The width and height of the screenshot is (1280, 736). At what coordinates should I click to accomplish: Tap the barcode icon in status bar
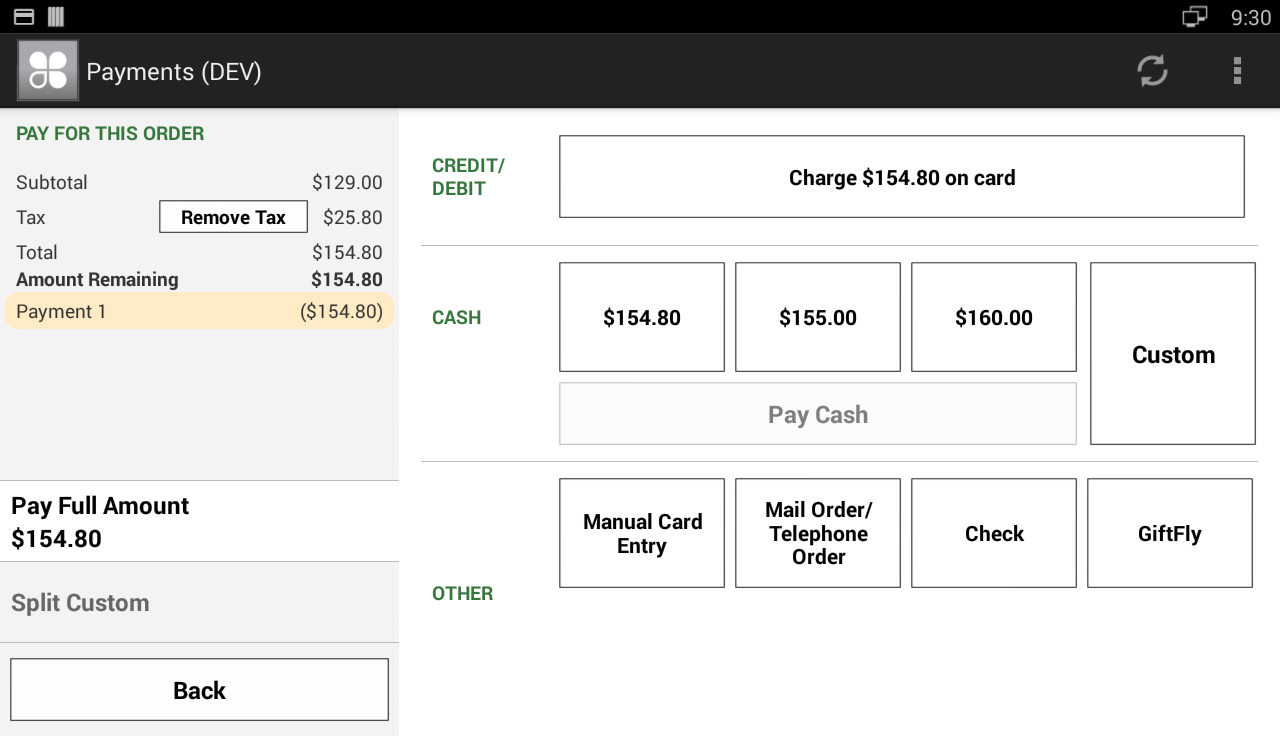pos(55,17)
